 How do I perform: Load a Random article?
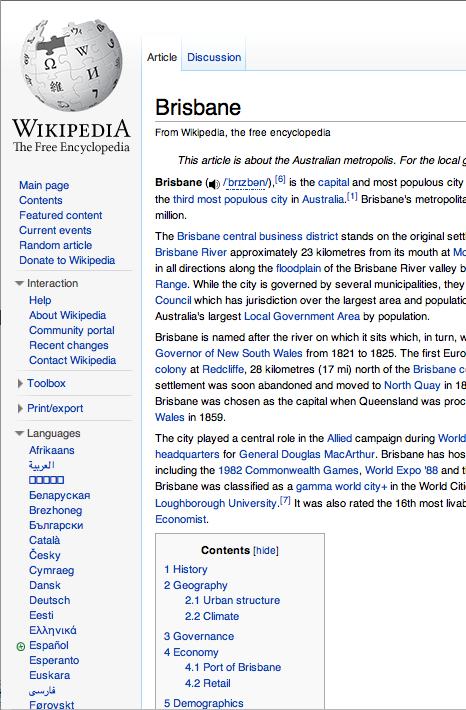tap(56, 245)
